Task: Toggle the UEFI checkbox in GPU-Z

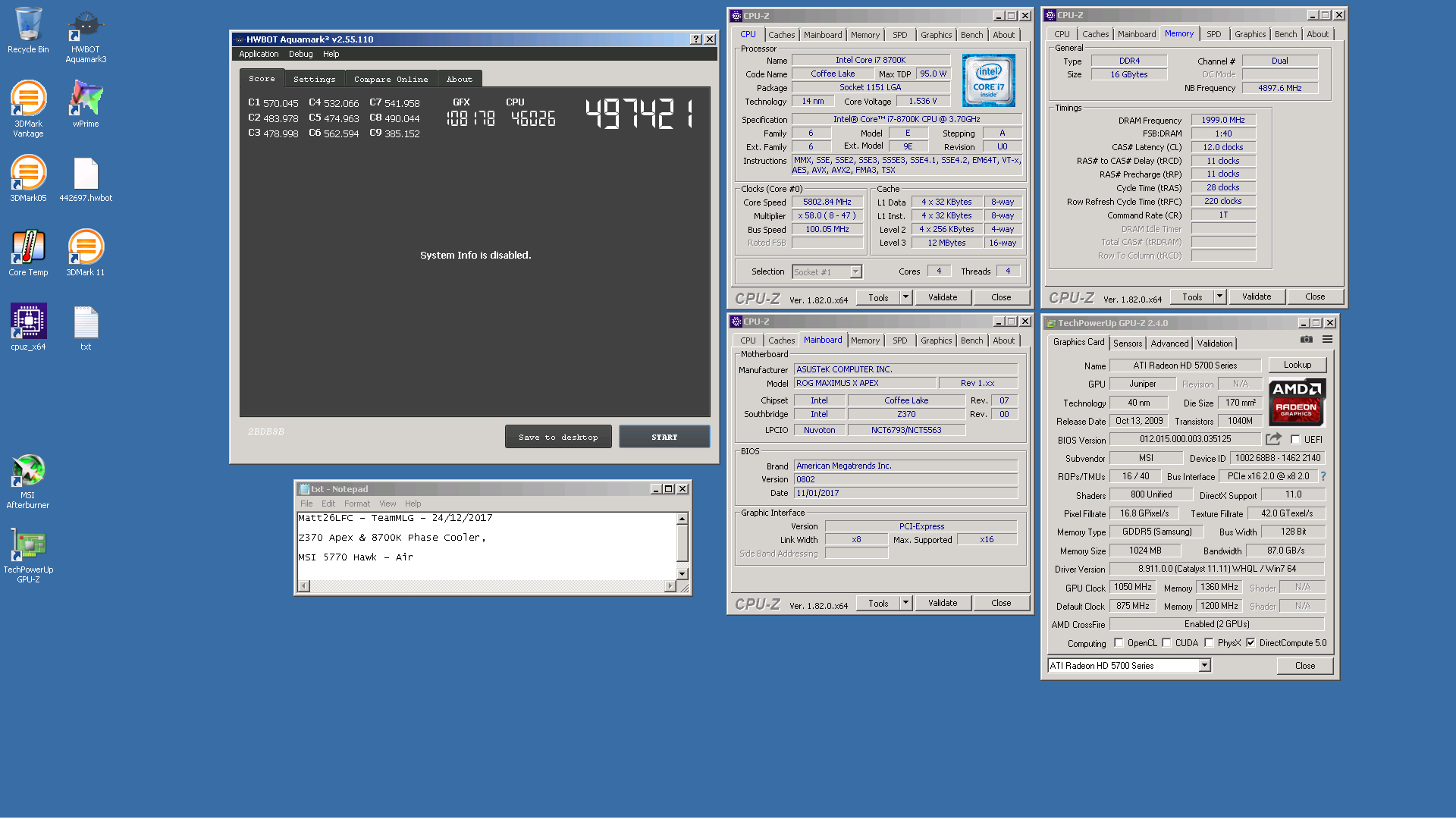Action: tap(1295, 439)
